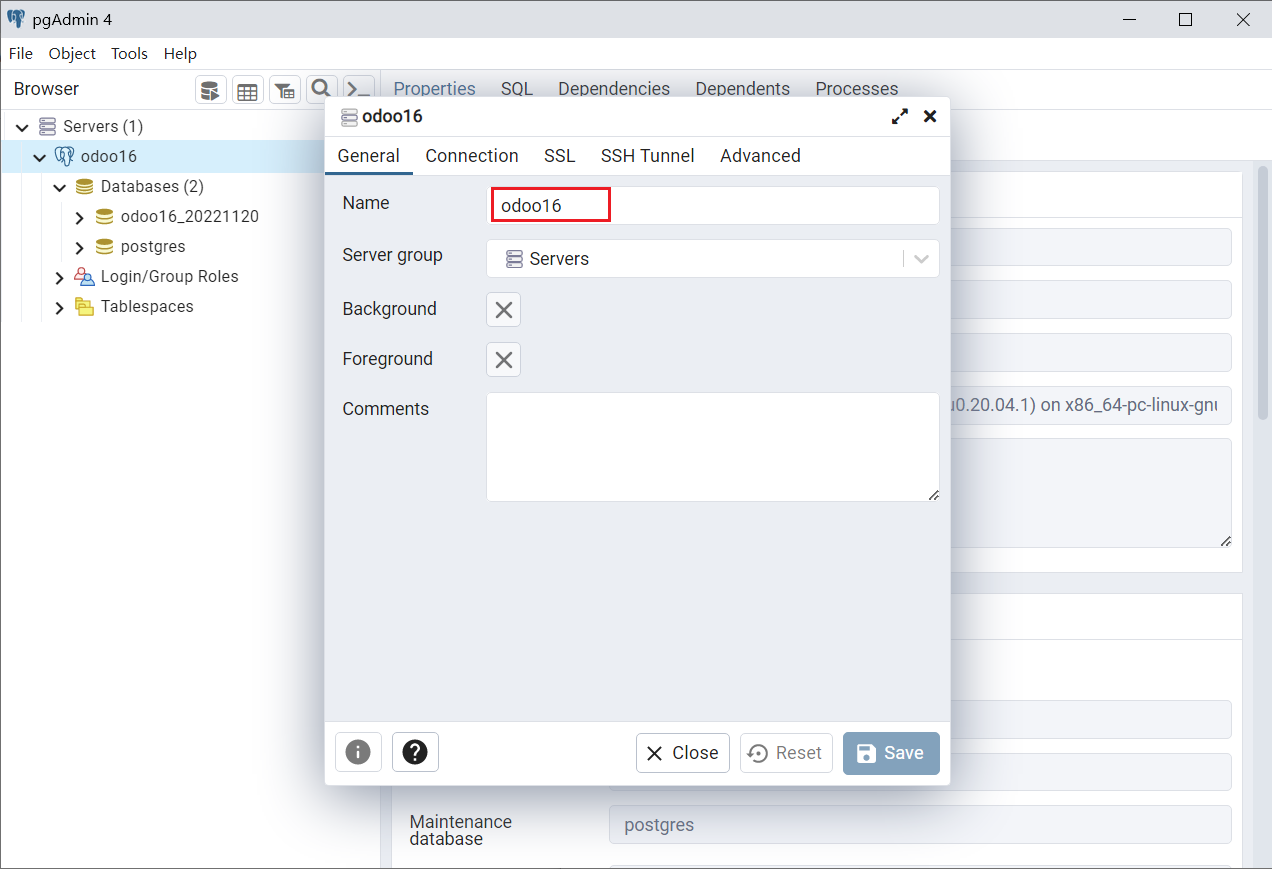Click the pgAdmin elephant logo in title bar
The width and height of the screenshot is (1272, 869).
16,19
